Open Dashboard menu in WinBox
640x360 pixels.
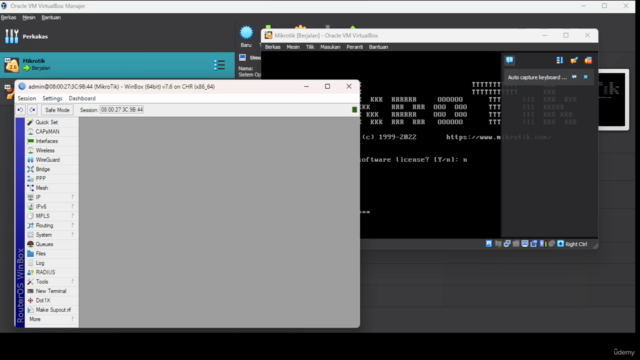pyautogui.click(x=82, y=98)
